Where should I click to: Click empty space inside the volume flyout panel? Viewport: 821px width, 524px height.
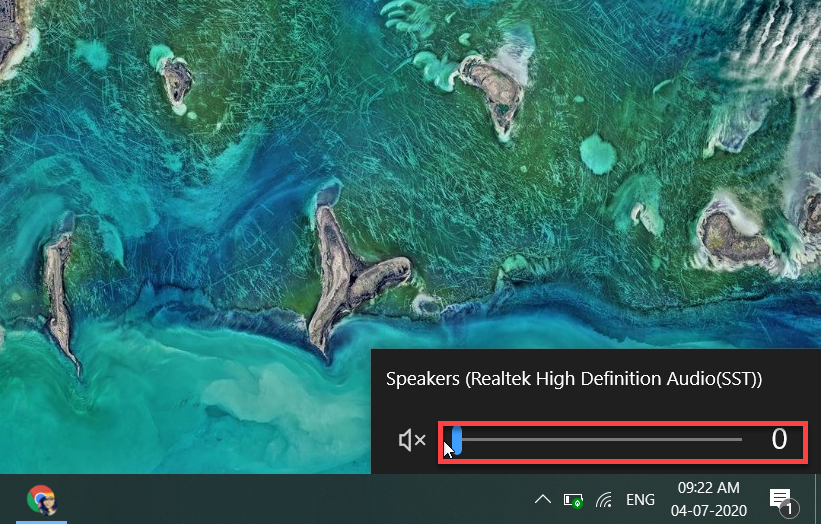tap(600, 410)
